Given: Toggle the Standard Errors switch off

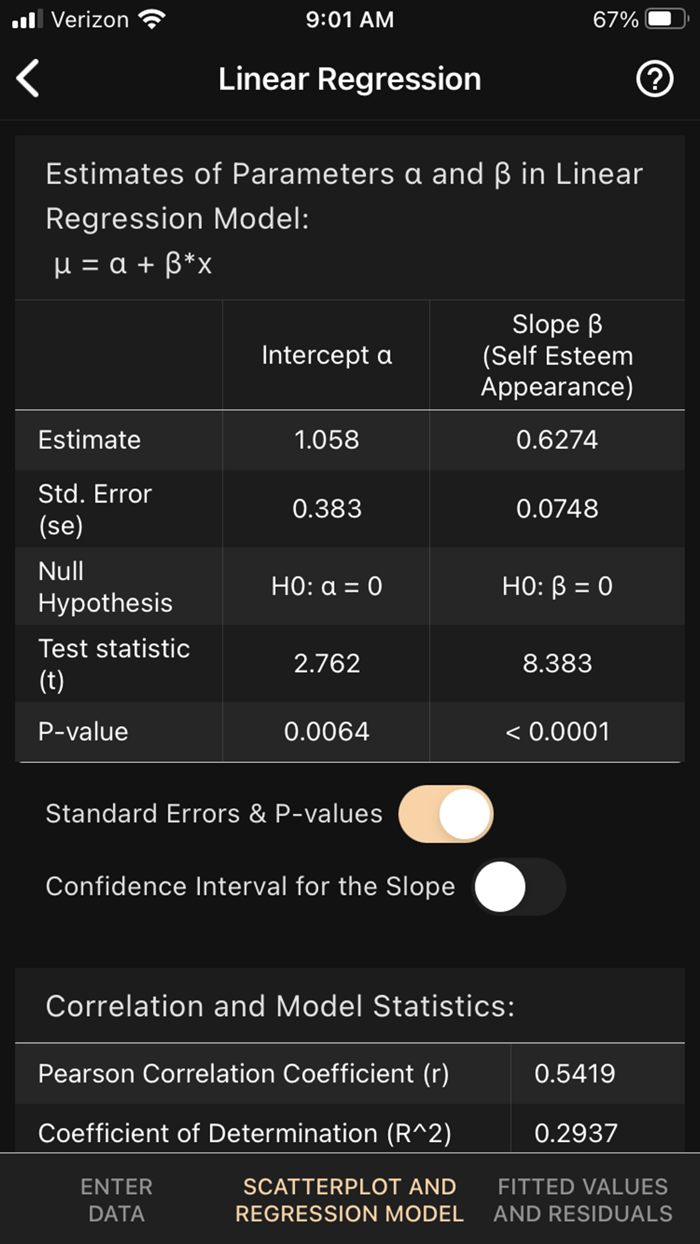Looking at the screenshot, I should point(446,814).
